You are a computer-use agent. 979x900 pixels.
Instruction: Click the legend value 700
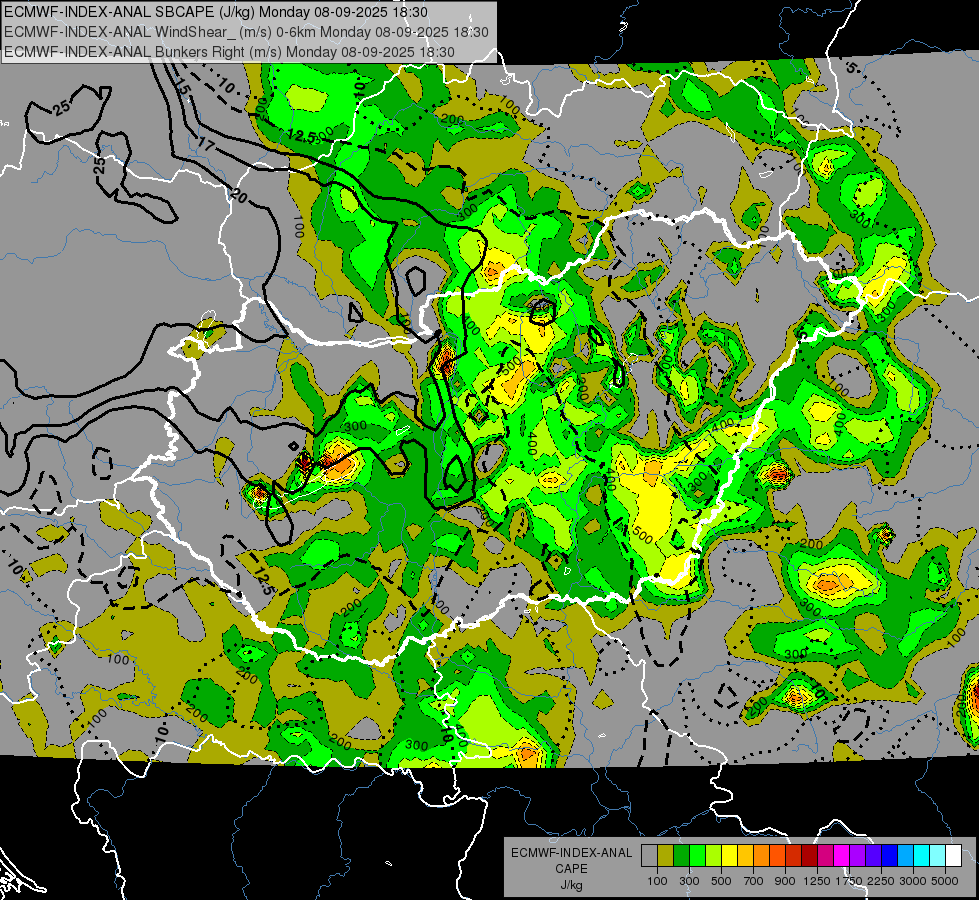[754, 881]
